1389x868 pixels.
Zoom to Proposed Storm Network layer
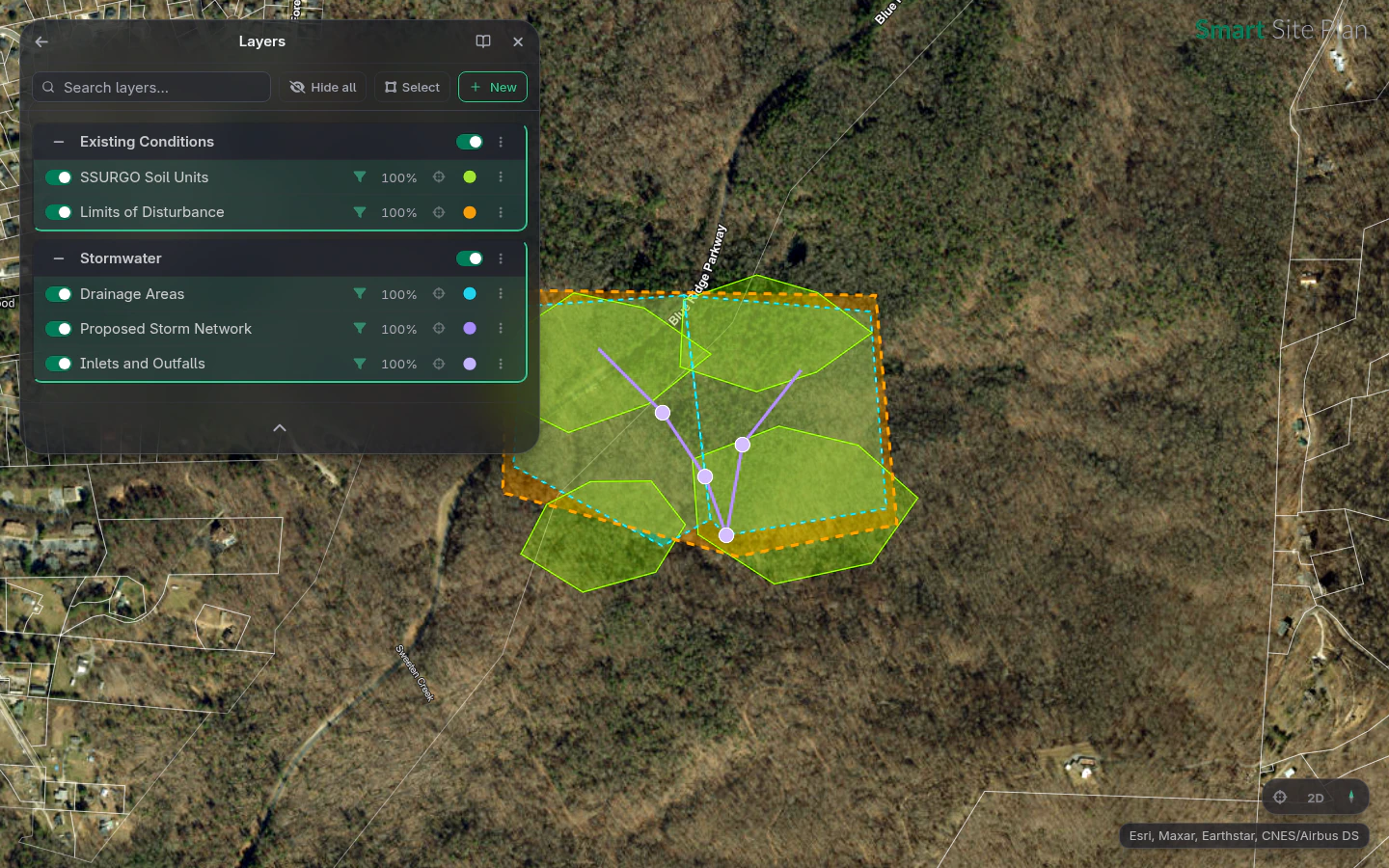pos(439,329)
